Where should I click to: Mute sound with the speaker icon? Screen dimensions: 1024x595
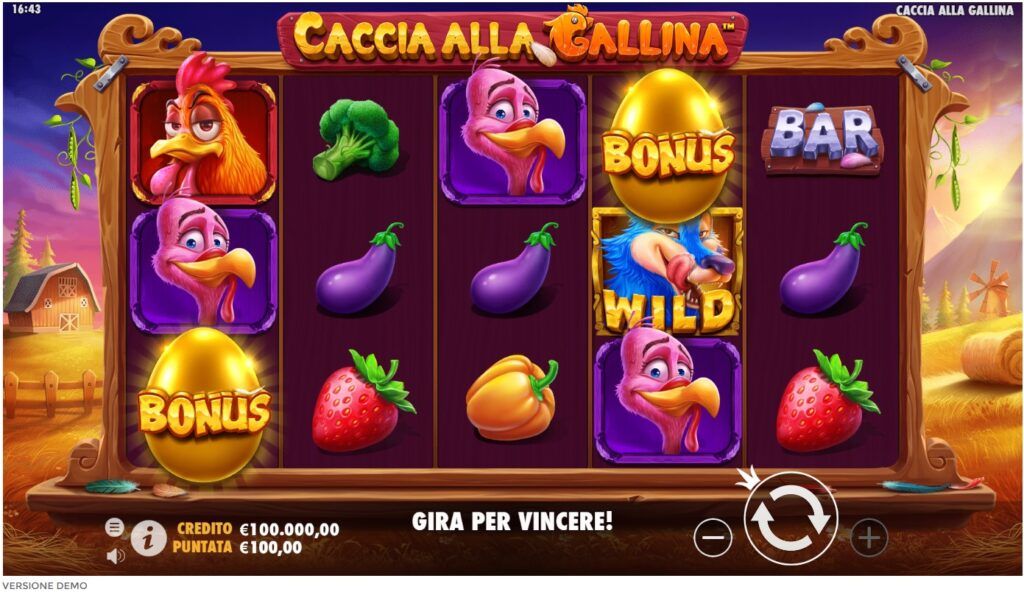[115, 556]
